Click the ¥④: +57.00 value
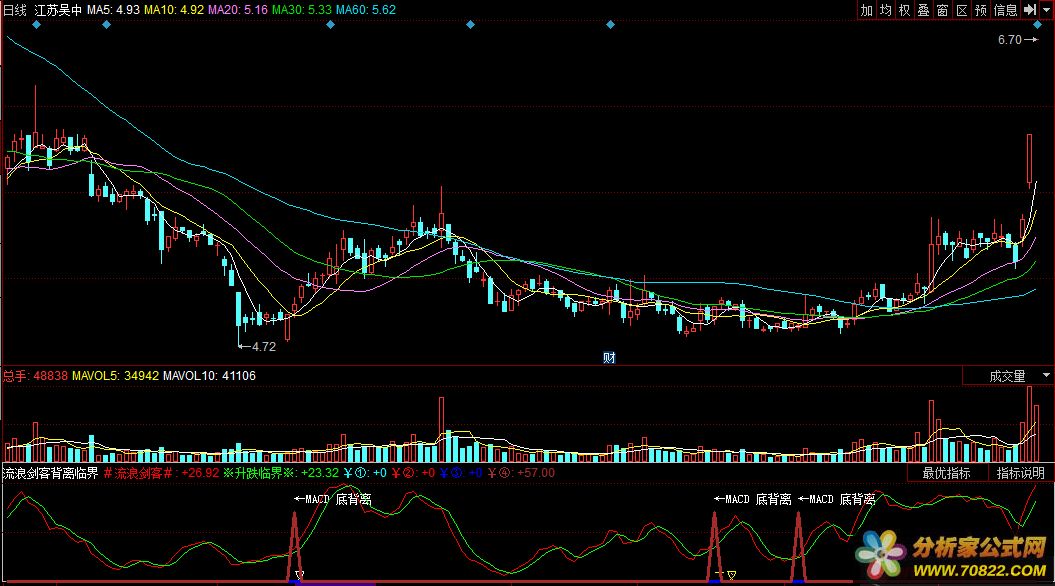1055x586 pixels. 521,473
